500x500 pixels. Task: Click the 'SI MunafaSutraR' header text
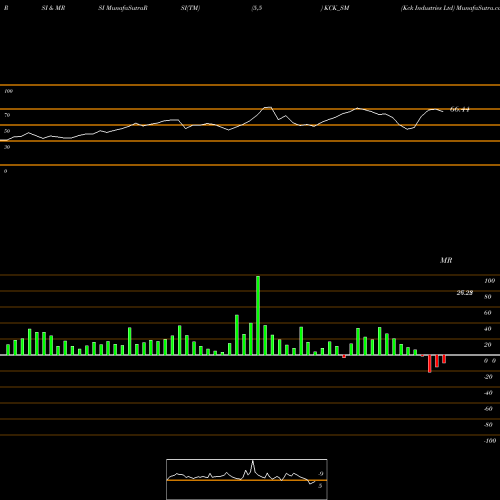click(123, 8)
